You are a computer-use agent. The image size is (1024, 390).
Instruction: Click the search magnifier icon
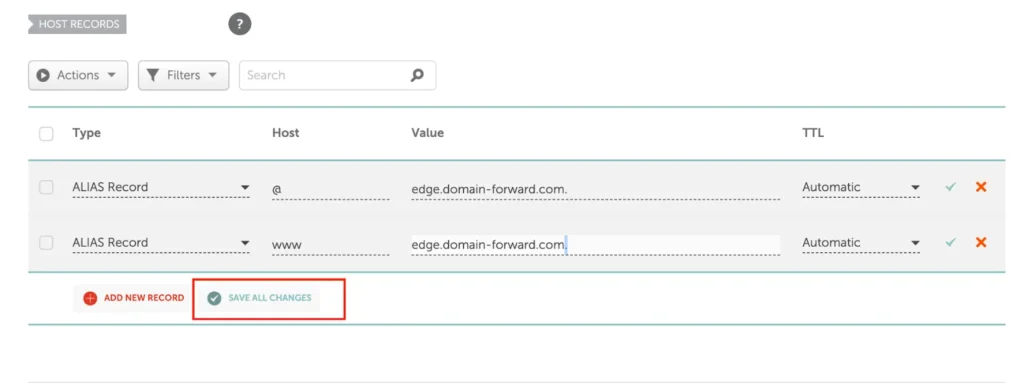tap(417, 75)
